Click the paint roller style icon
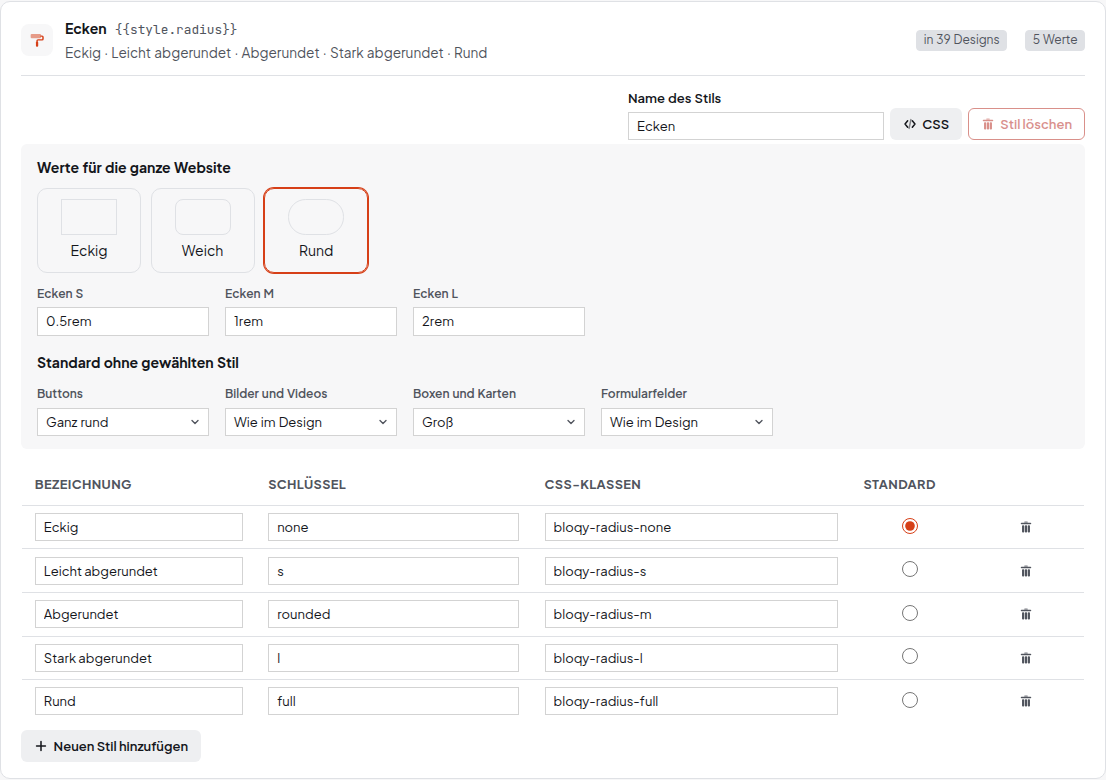1106x780 pixels. point(37,40)
